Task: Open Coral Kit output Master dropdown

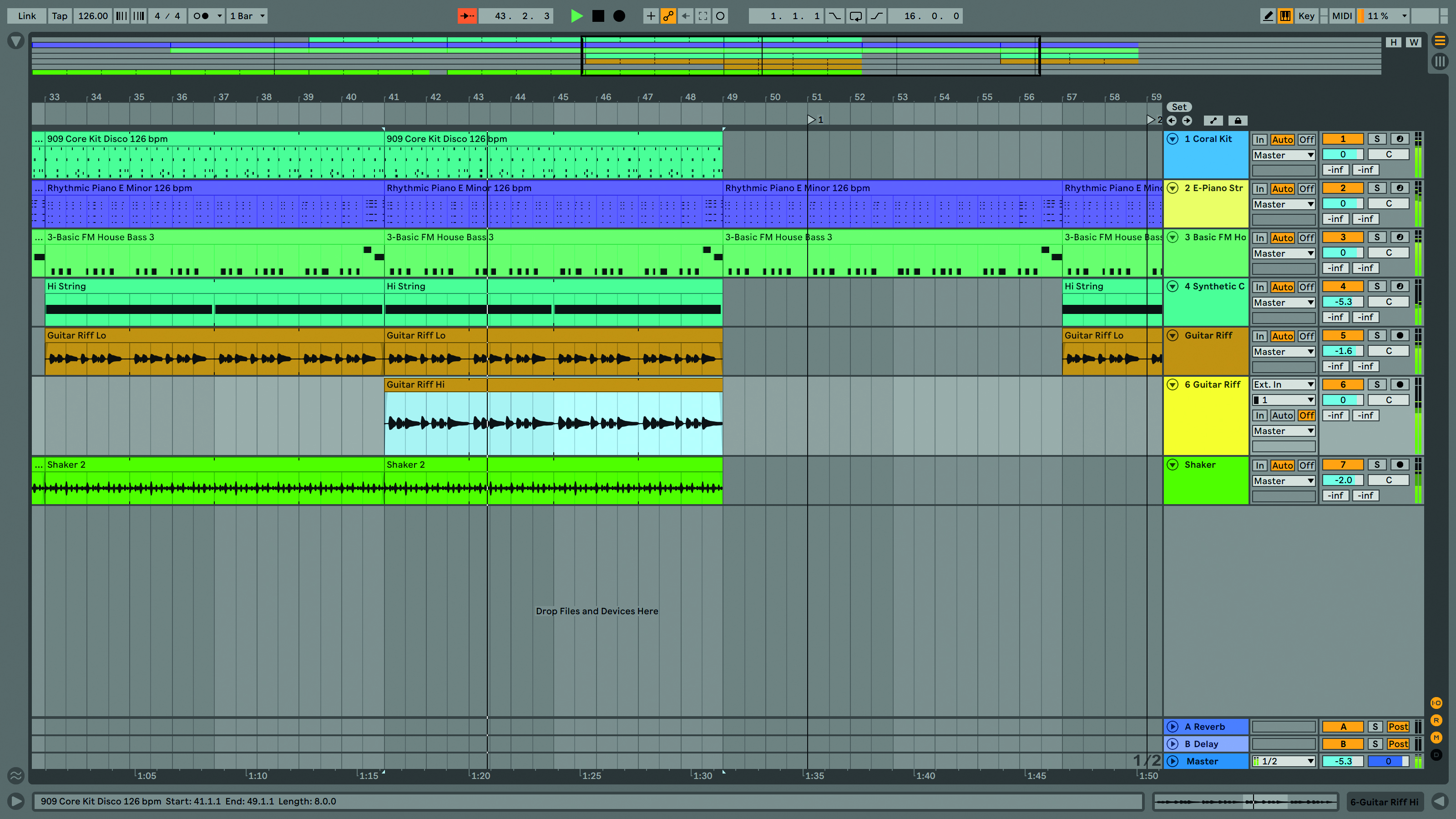Action: pos(1284,156)
